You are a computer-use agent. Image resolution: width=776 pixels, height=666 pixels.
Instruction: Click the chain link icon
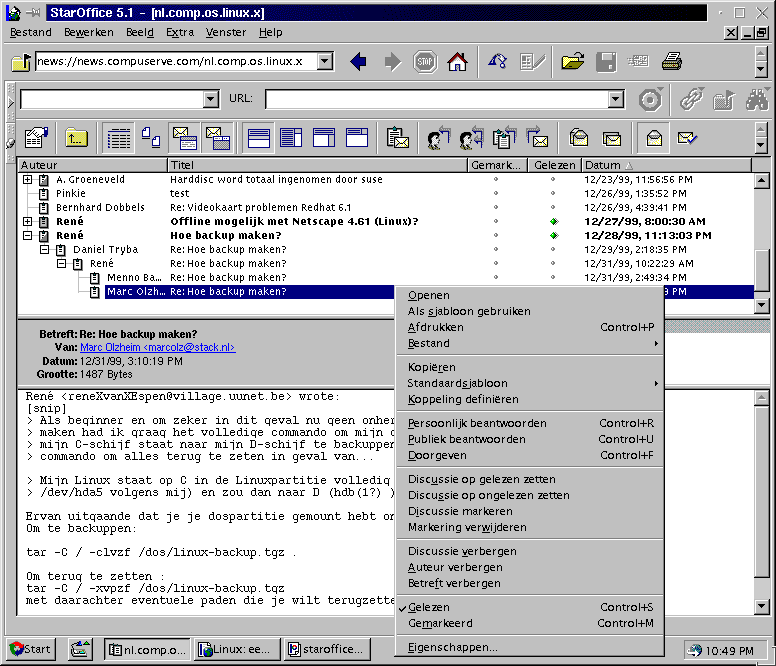pyautogui.click(x=691, y=100)
